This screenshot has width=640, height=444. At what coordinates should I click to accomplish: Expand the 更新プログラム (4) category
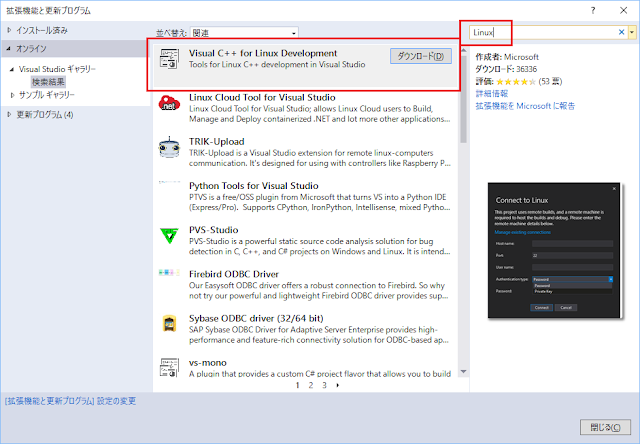click(9, 115)
